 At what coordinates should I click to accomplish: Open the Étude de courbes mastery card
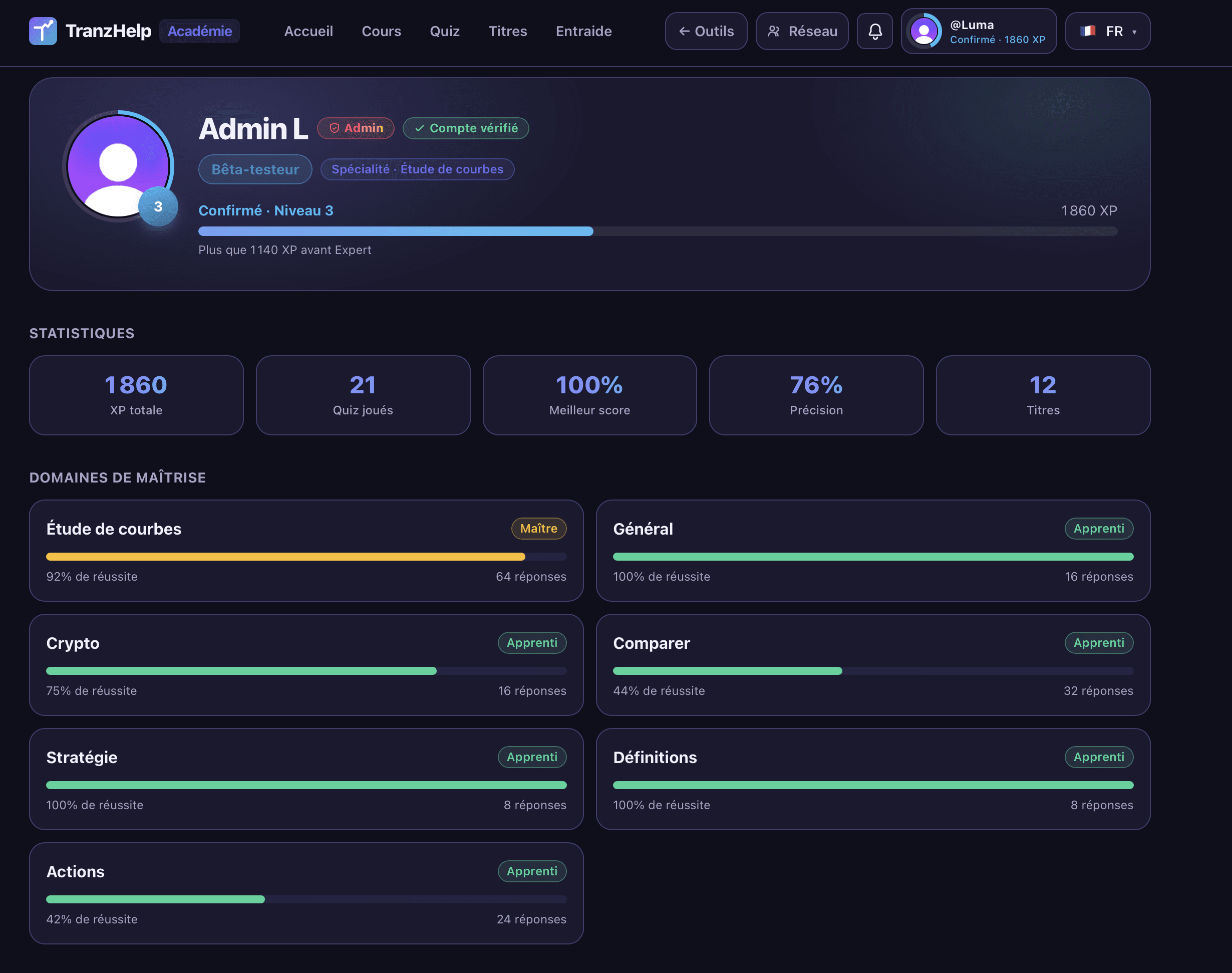point(306,550)
